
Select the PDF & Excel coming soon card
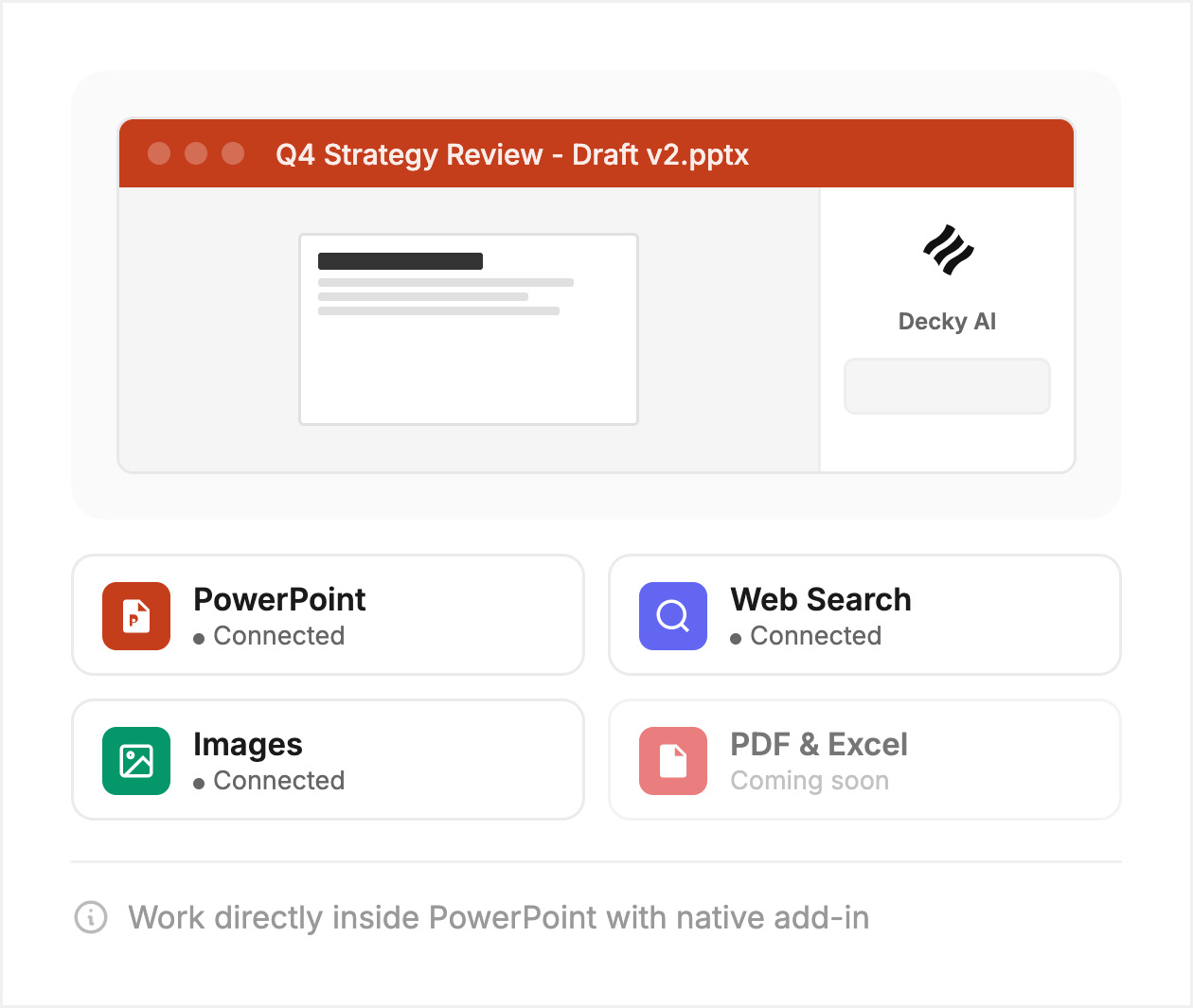pos(864,760)
